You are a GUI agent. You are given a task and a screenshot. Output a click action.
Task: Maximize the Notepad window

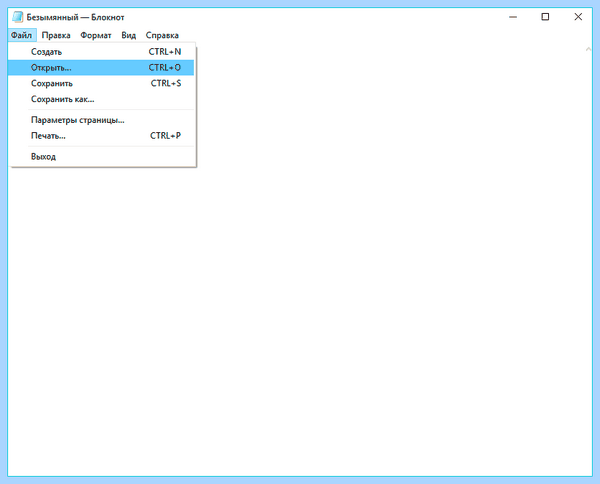545,17
